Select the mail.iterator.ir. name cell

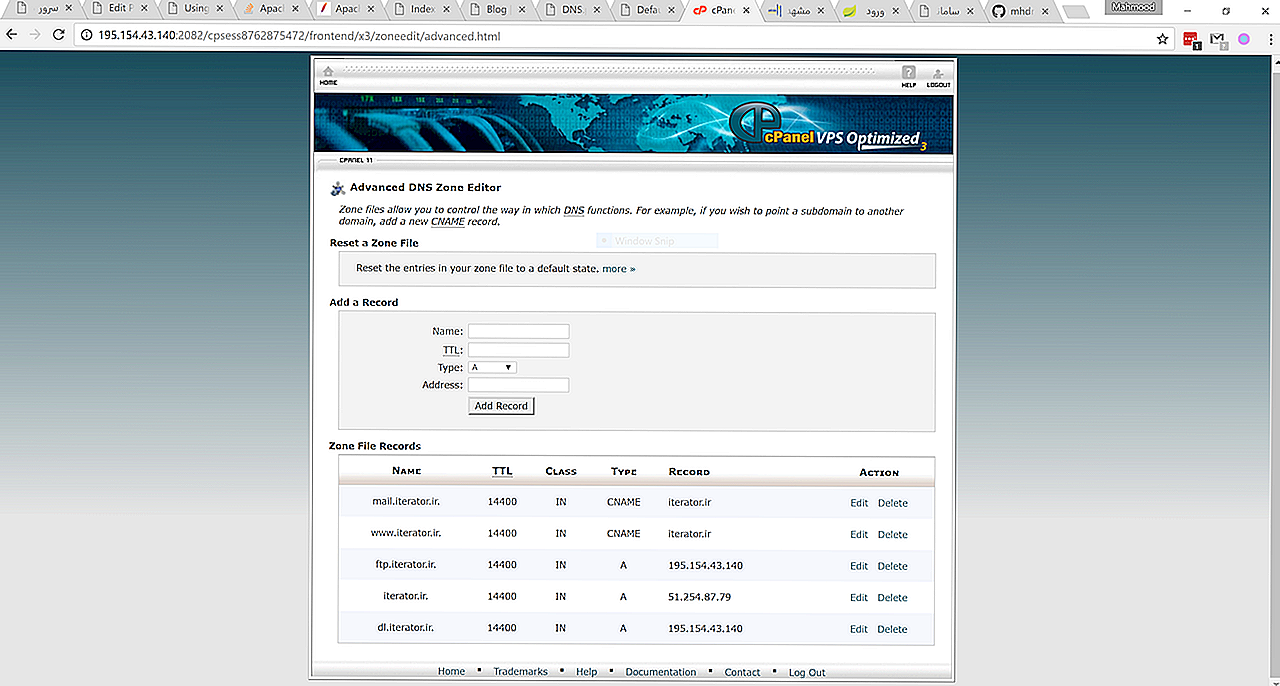(406, 501)
